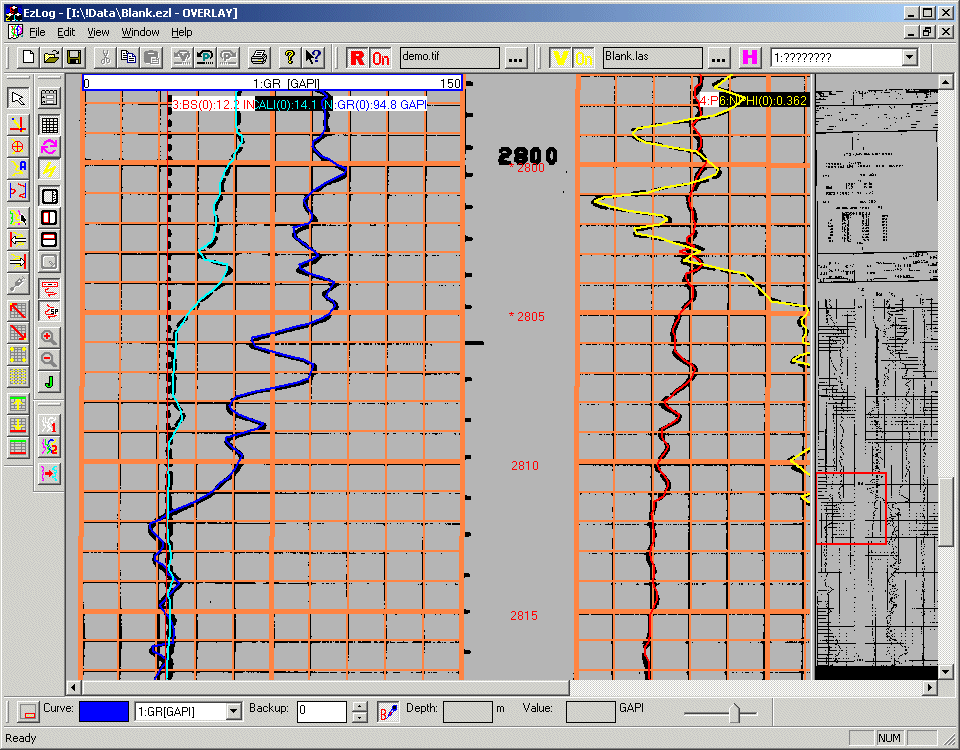
Task: Click the Print icon in the toolbar
Action: (259, 57)
